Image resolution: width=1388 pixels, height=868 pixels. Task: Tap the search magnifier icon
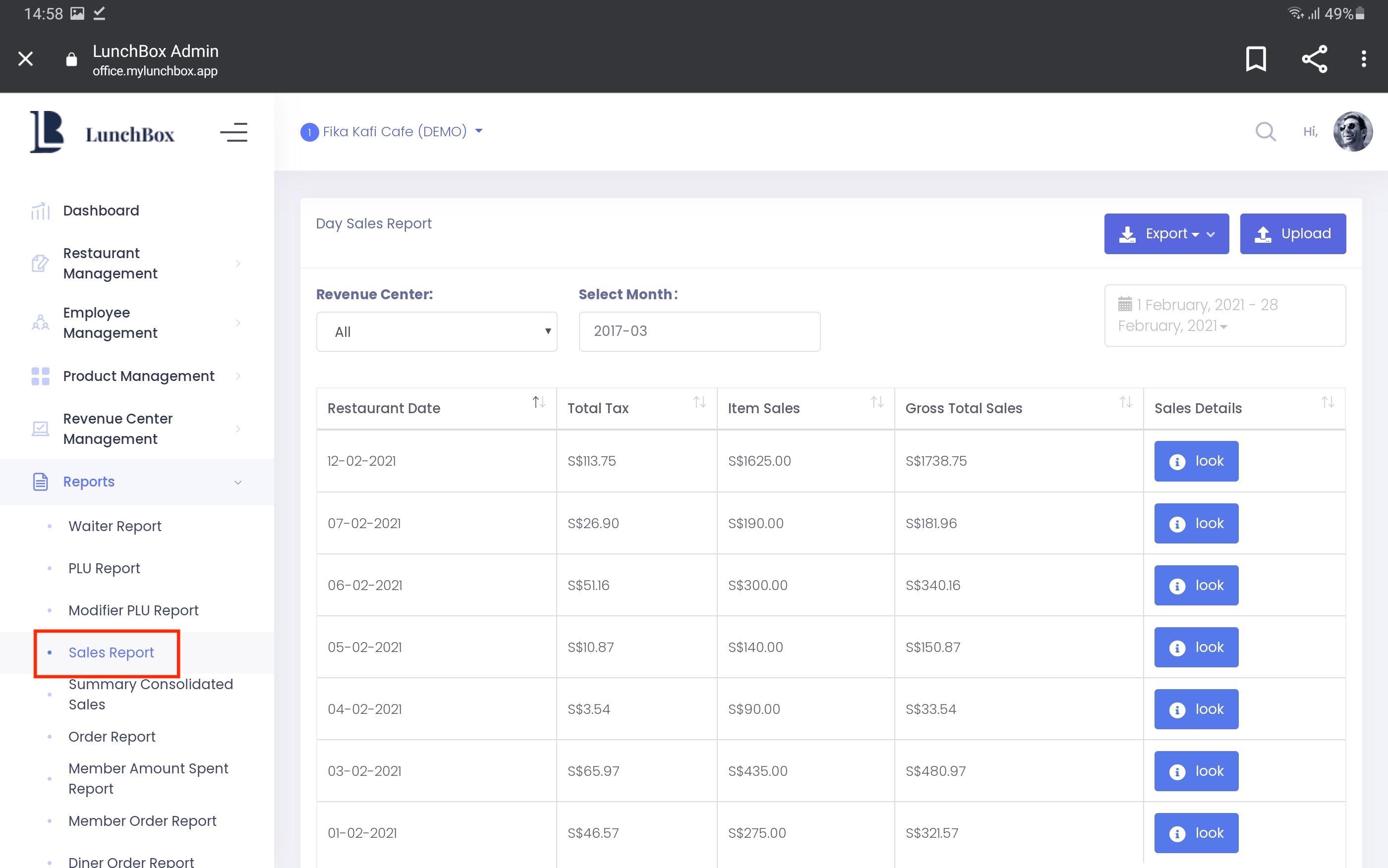click(1265, 131)
